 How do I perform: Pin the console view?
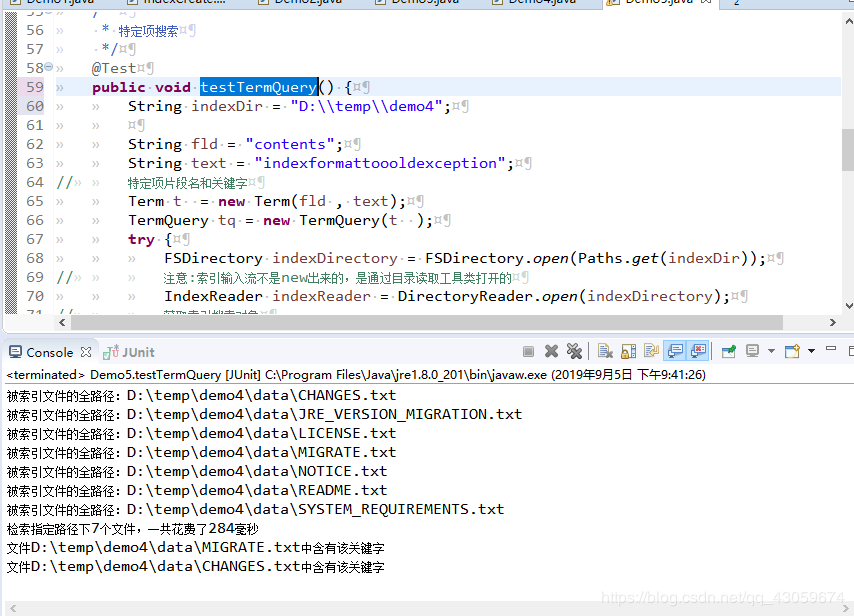(729, 351)
